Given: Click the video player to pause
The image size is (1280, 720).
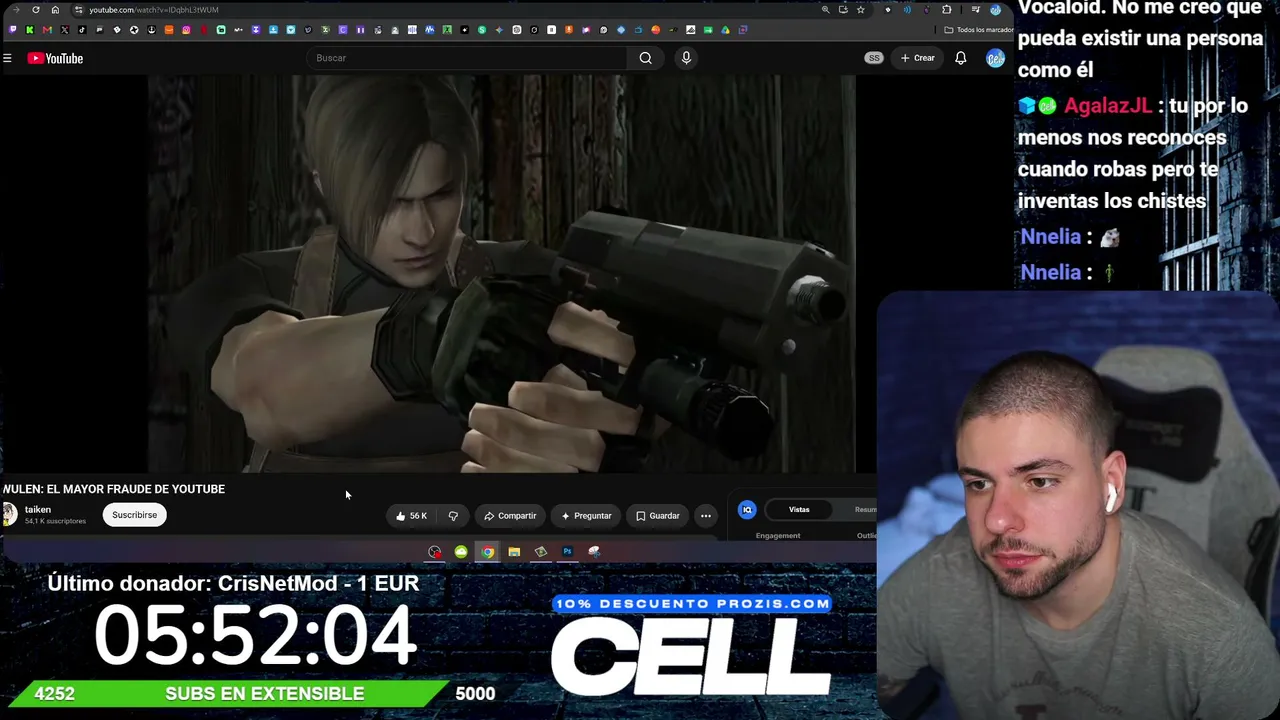Looking at the screenshot, I should tap(501, 273).
